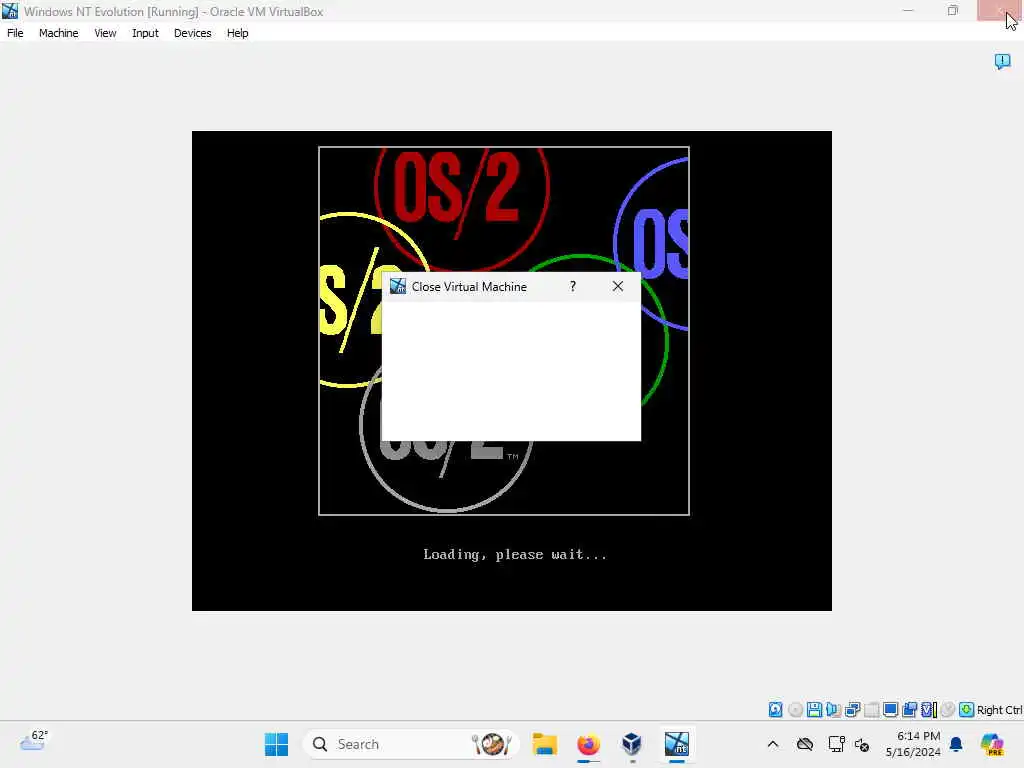Select the running NT VM taskbar icon
Screen dimensions: 1024x768
click(677, 744)
